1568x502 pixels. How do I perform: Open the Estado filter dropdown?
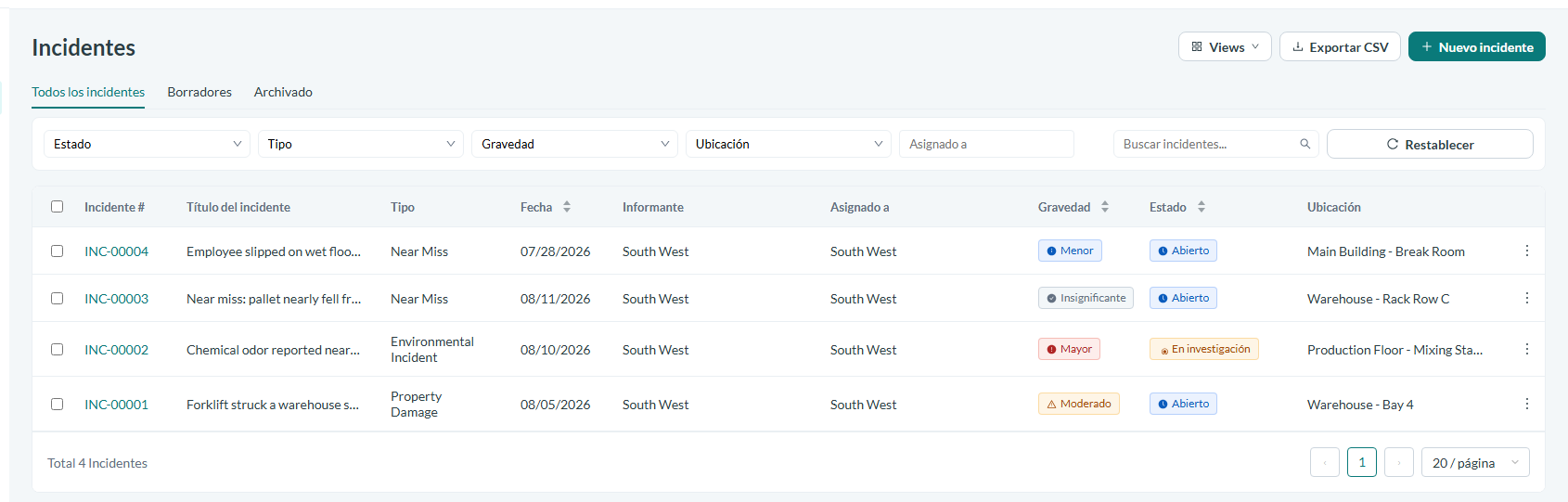147,144
